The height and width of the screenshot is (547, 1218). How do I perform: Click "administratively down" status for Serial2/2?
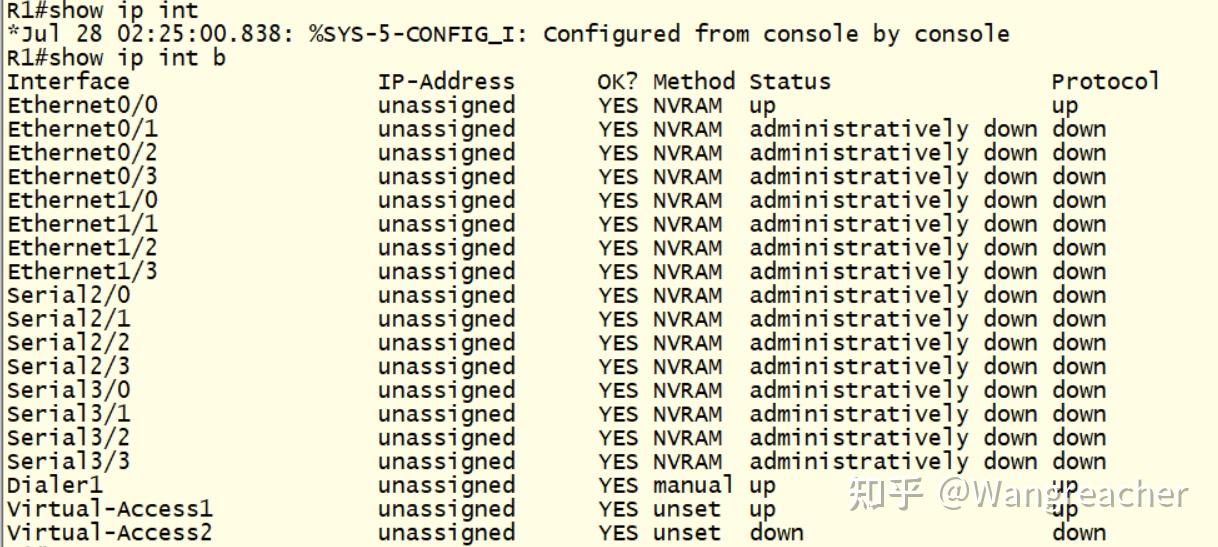coord(894,343)
